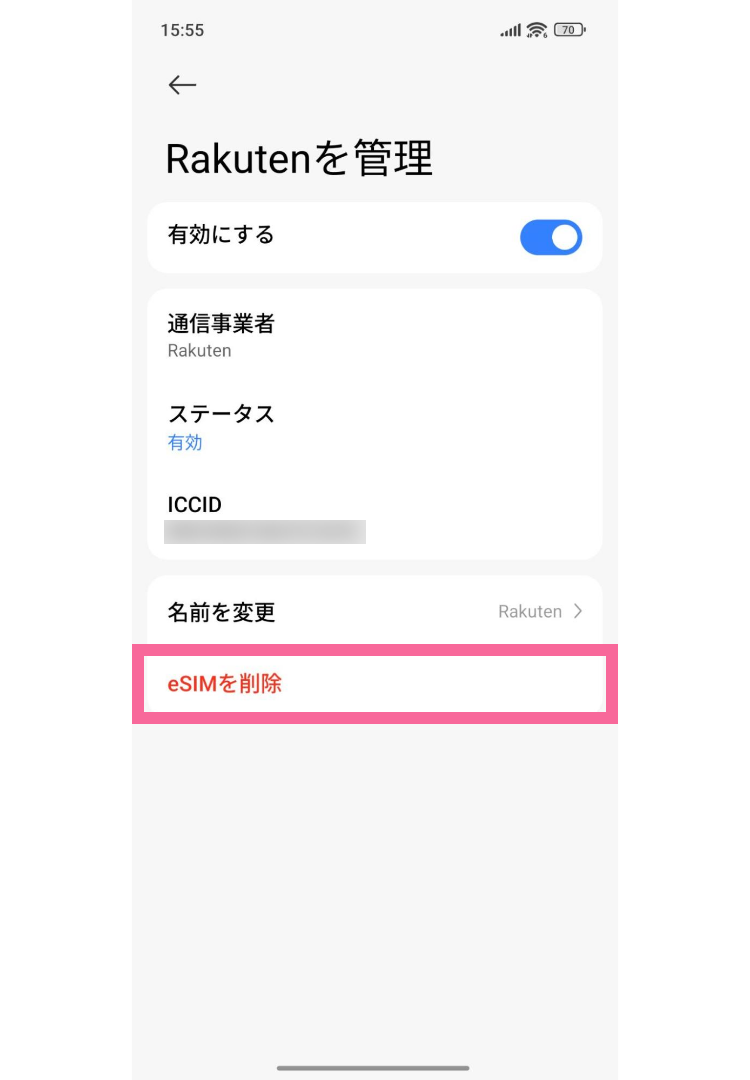Screen dimensions: 750x1080
Task: Click the blue 有効 status text
Action: point(185,442)
